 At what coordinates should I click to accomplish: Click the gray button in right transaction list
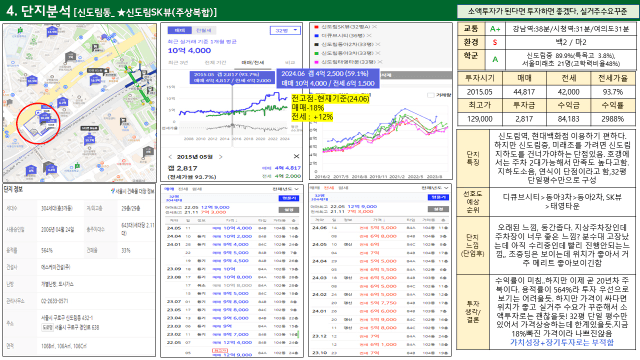[438, 209]
